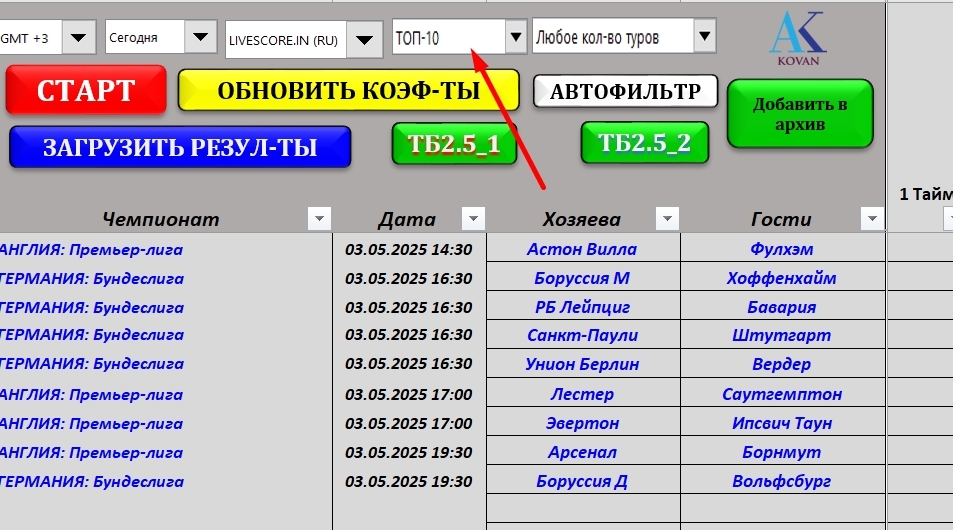The width and height of the screenshot is (953, 530).
Task: Select the Борнмут cell
Action: pos(782,452)
